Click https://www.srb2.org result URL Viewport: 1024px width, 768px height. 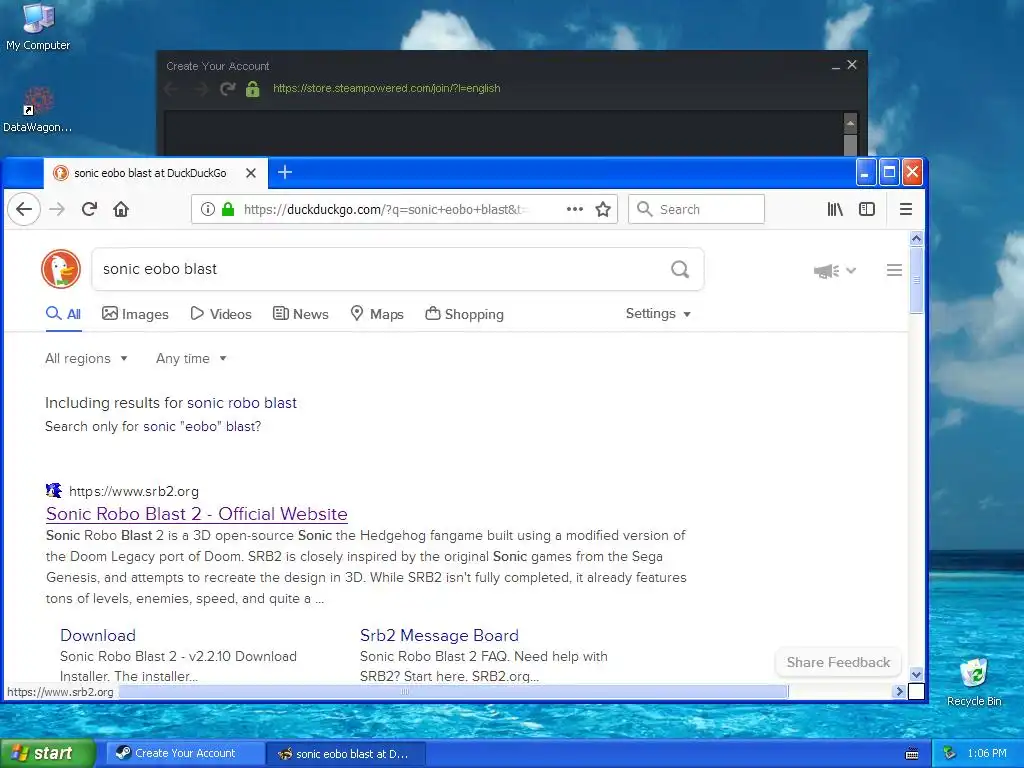click(134, 491)
